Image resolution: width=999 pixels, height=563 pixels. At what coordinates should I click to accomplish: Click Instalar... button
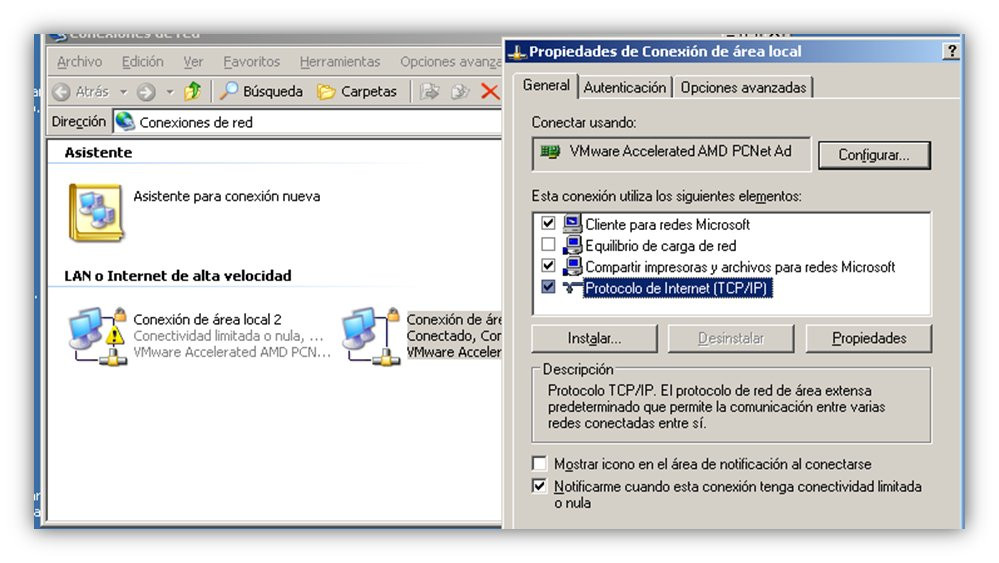point(594,338)
